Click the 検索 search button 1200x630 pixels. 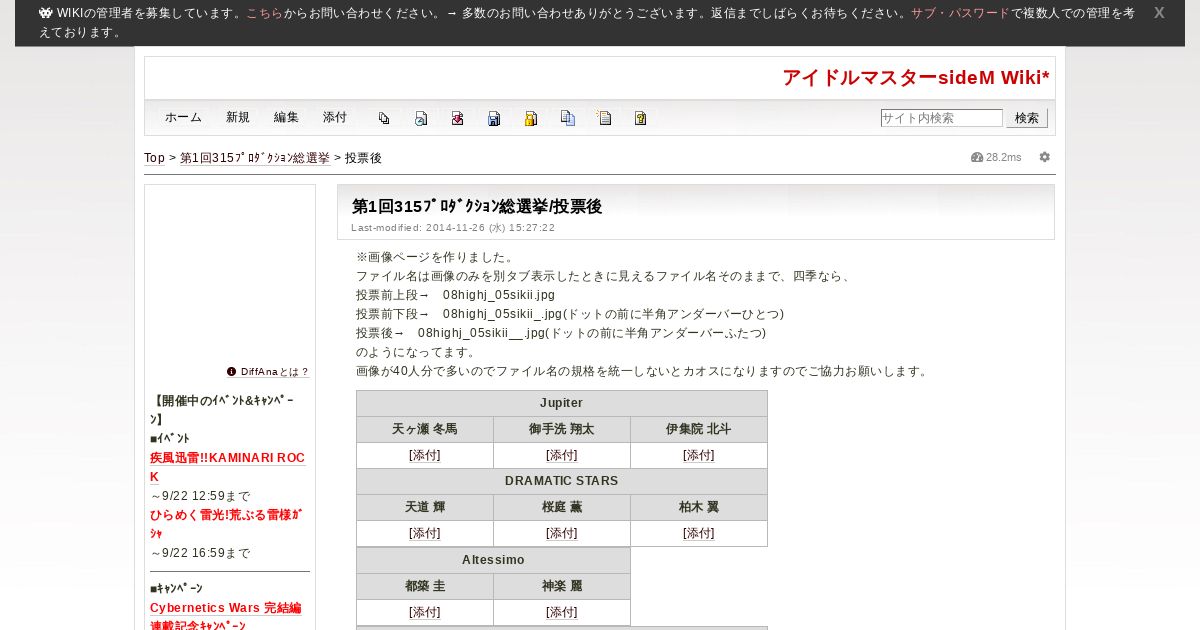tap(1027, 118)
